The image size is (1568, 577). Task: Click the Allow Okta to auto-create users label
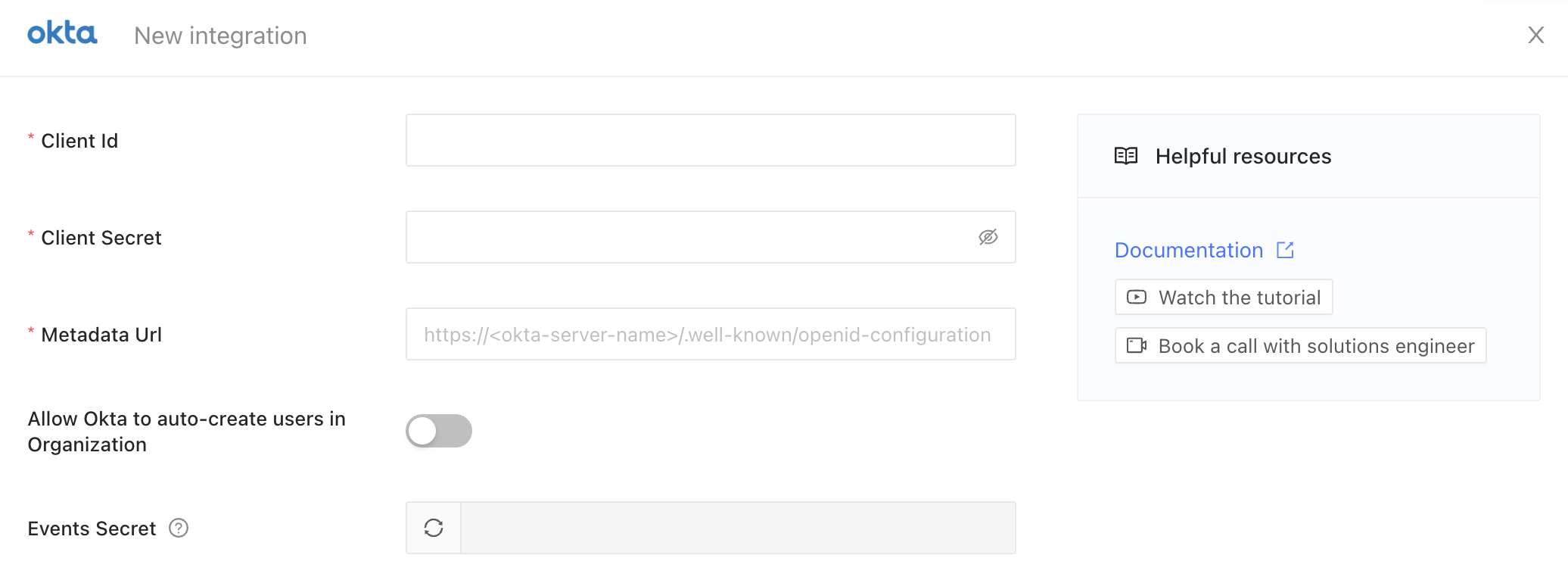click(187, 432)
